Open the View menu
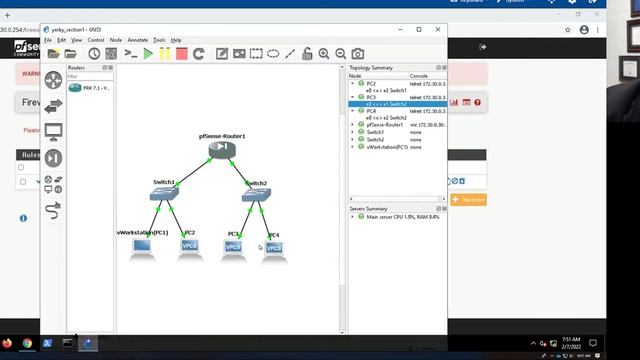The width and height of the screenshot is (640, 360). coord(77,40)
